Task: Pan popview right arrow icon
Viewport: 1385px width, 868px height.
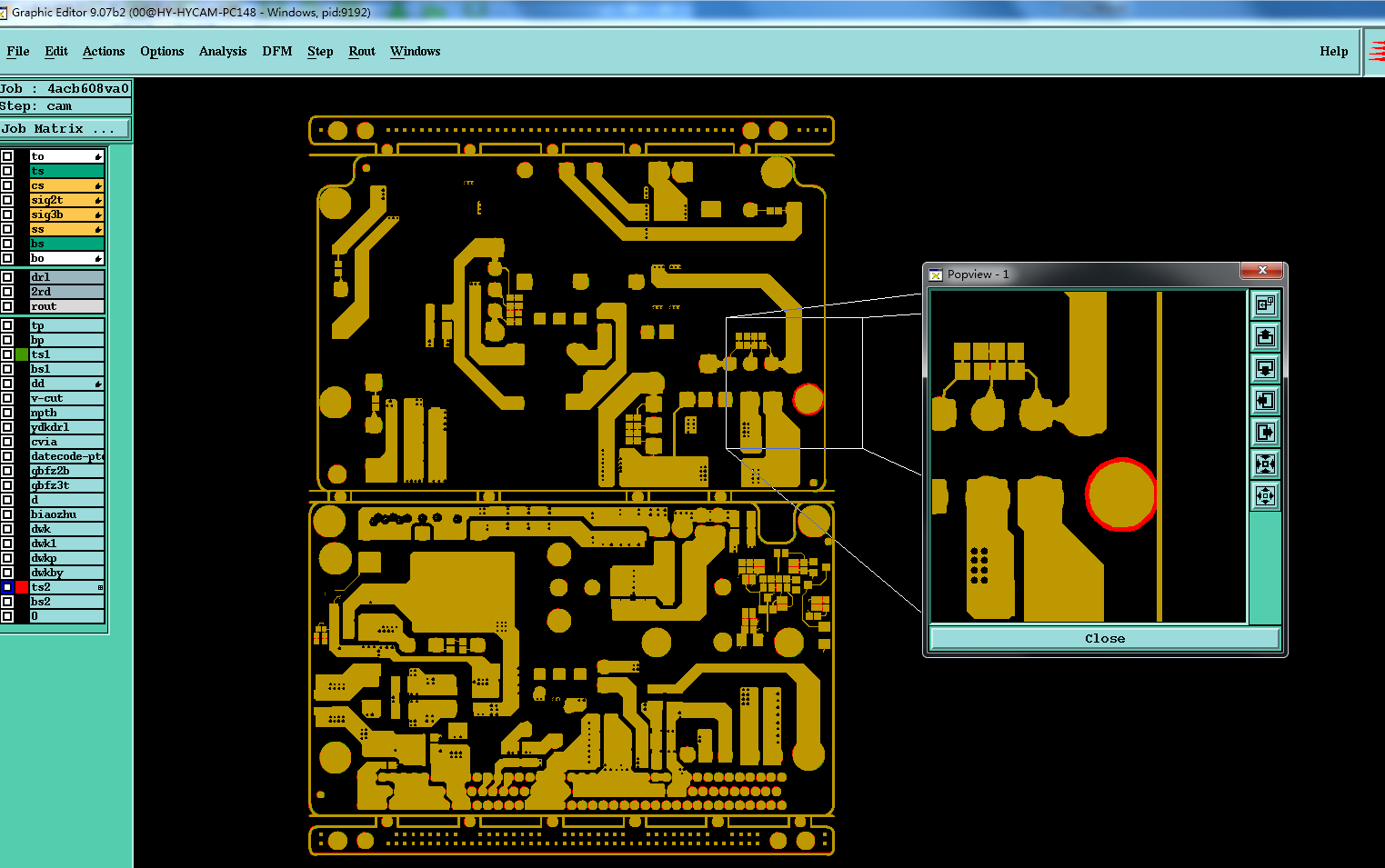Action: [1265, 433]
